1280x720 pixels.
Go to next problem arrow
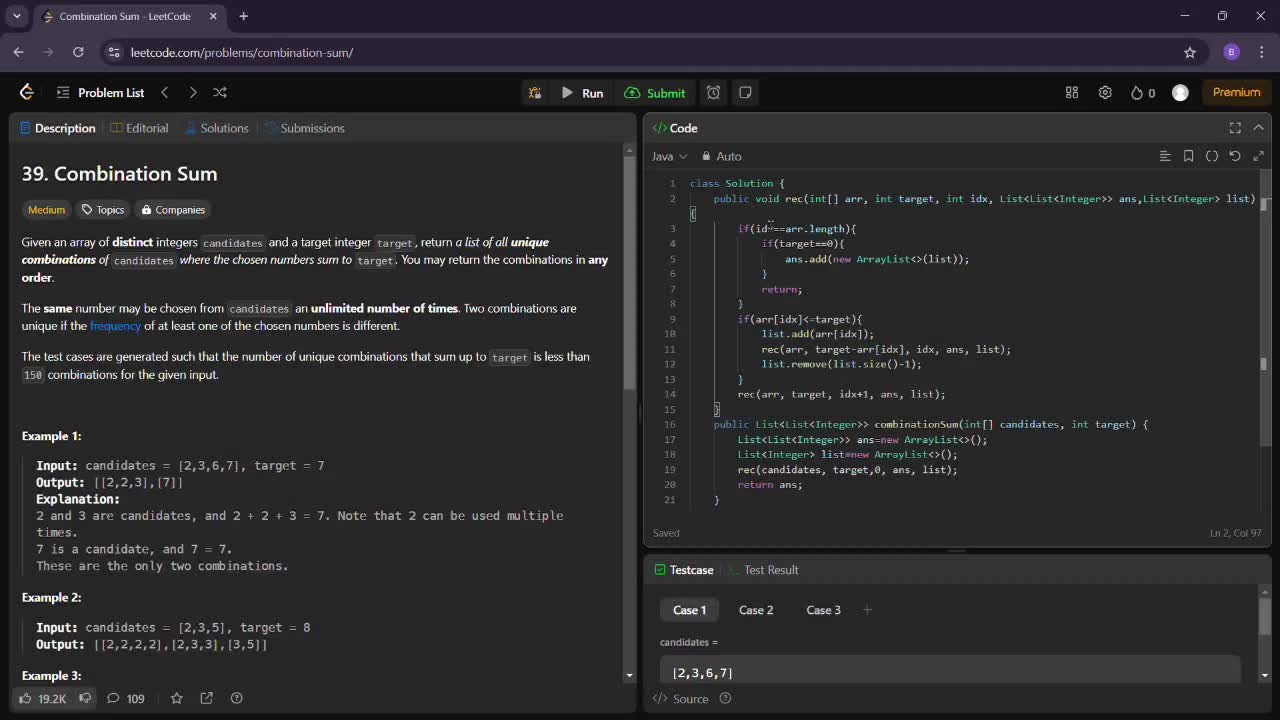pos(192,92)
